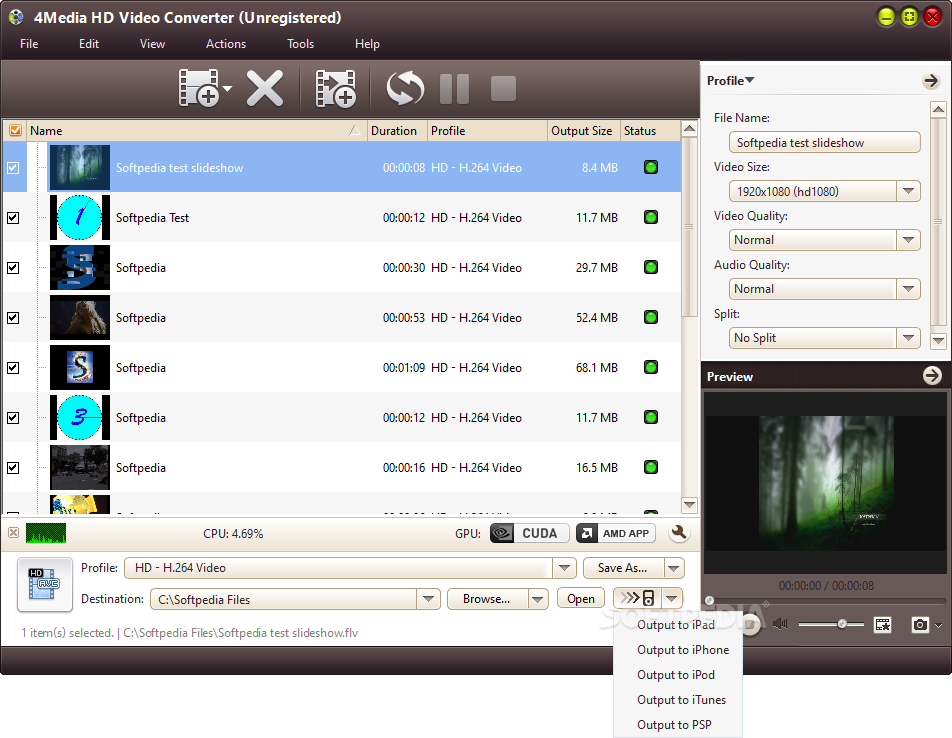The image size is (952, 738).
Task: Edit the File Name input field
Action: (824, 143)
